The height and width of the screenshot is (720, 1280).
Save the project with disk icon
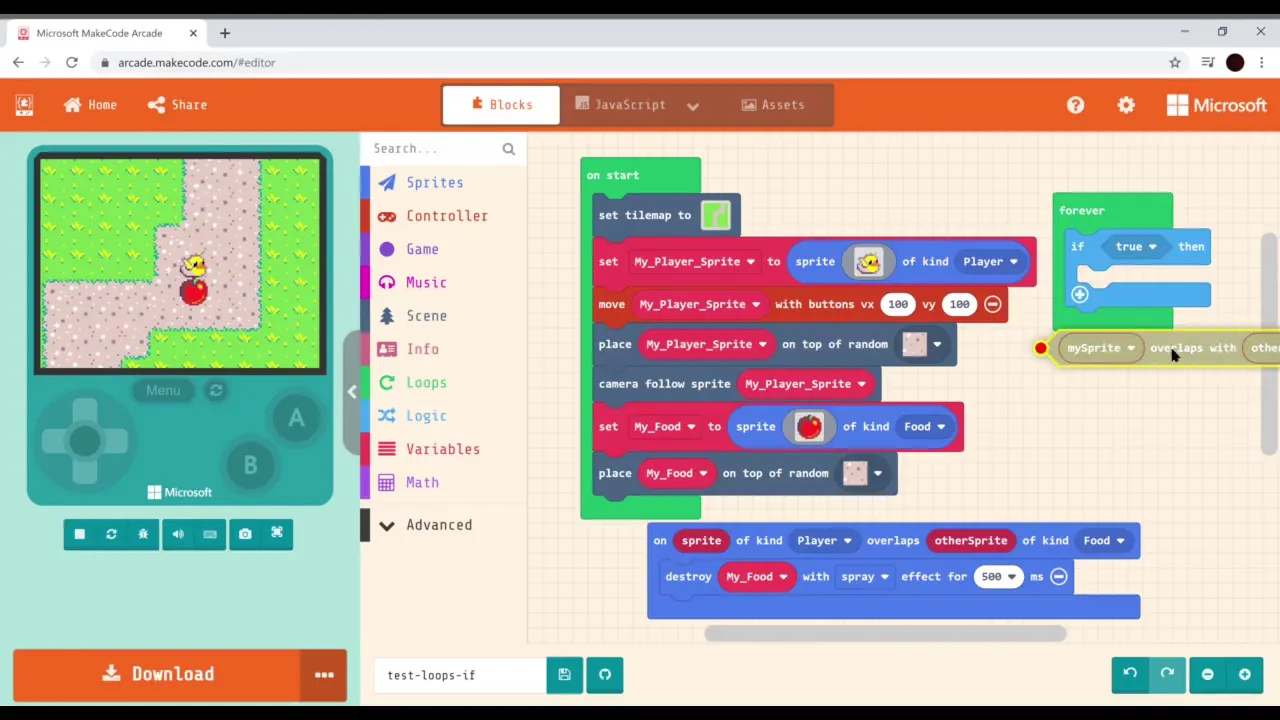pyautogui.click(x=564, y=675)
